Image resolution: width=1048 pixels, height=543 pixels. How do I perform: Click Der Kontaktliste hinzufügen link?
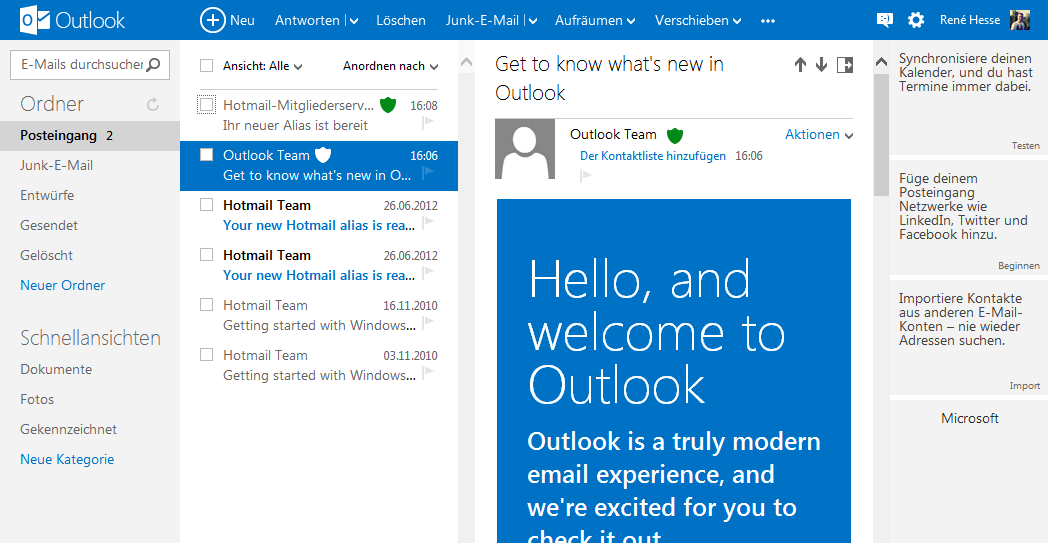pyautogui.click(x=653, y=156)
